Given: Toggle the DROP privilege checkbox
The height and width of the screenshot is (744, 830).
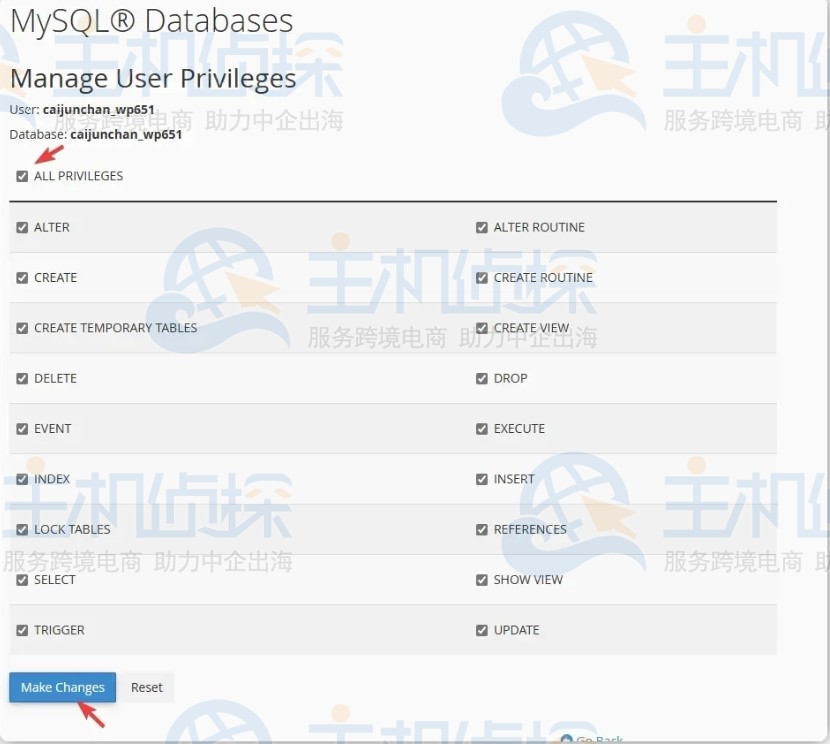Looking at the screenshot, I should click(x=482, y=378).
